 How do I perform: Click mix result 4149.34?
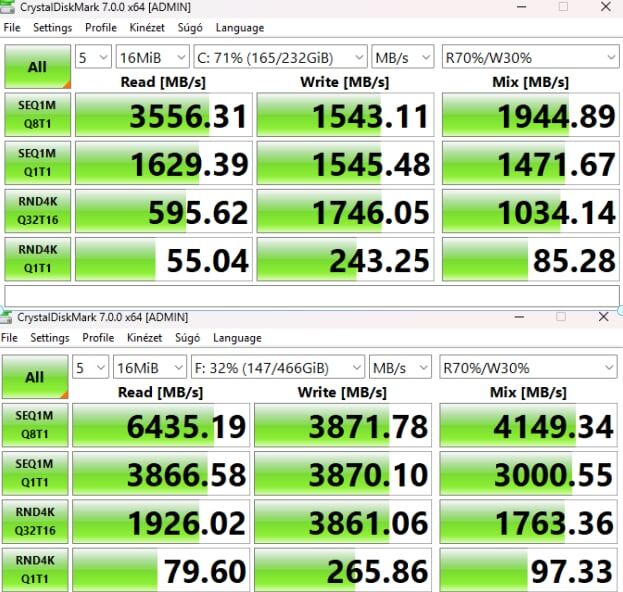pos(528,425)
